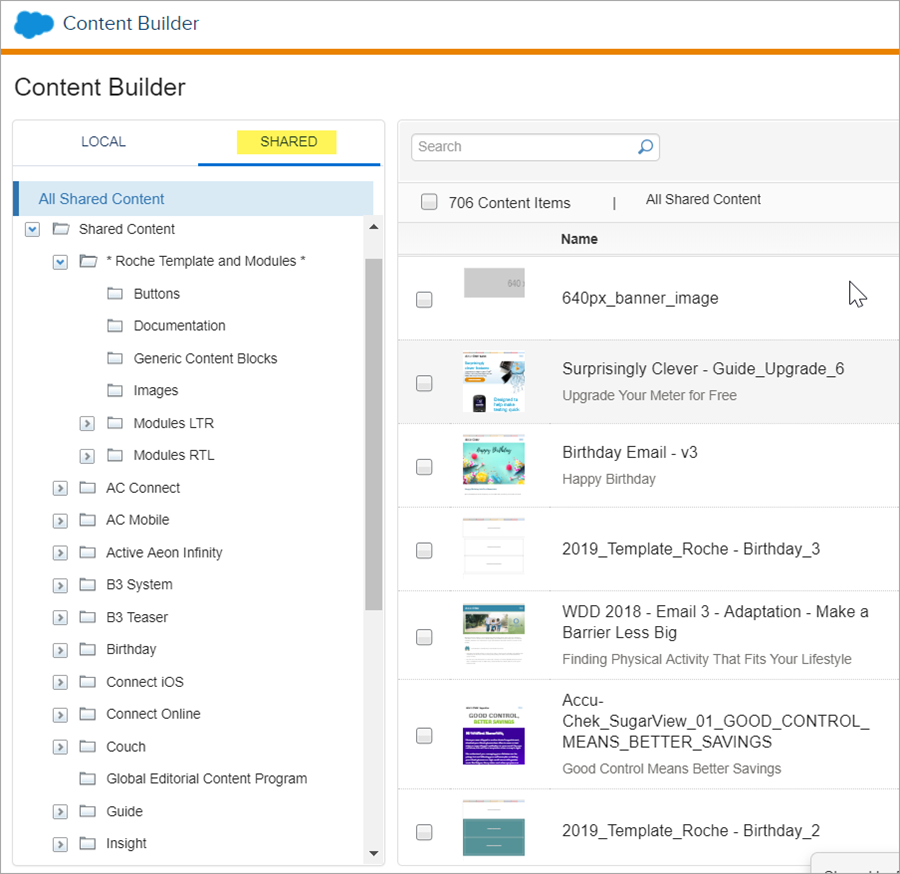The height and width of the screenshot is (874, 900).
Task: Expand the Modules LTR folder
Action: [87, 424]
